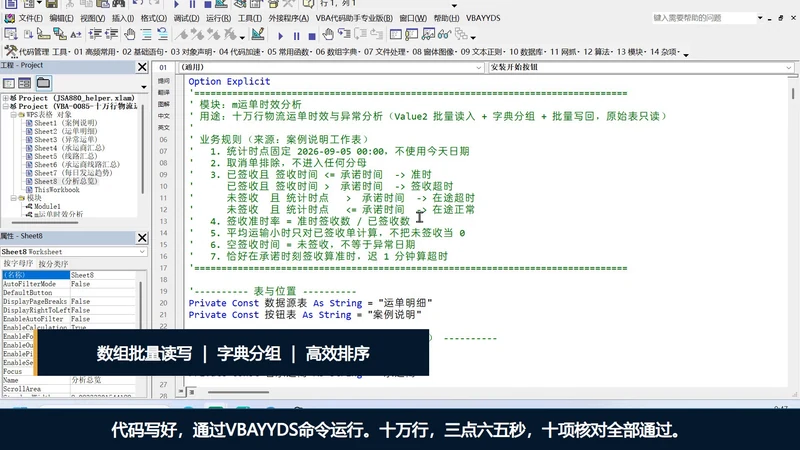Switch to Full Module View at code pane bottom
800x450 pixels.
191,392
